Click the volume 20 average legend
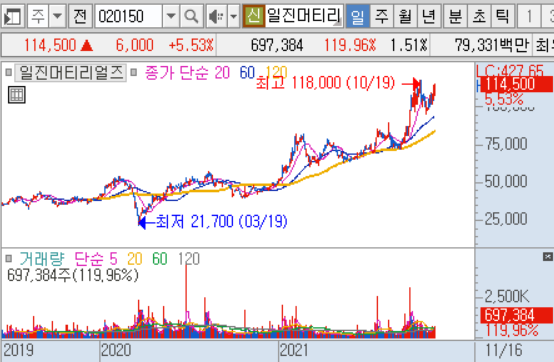 tap(135, 259)
